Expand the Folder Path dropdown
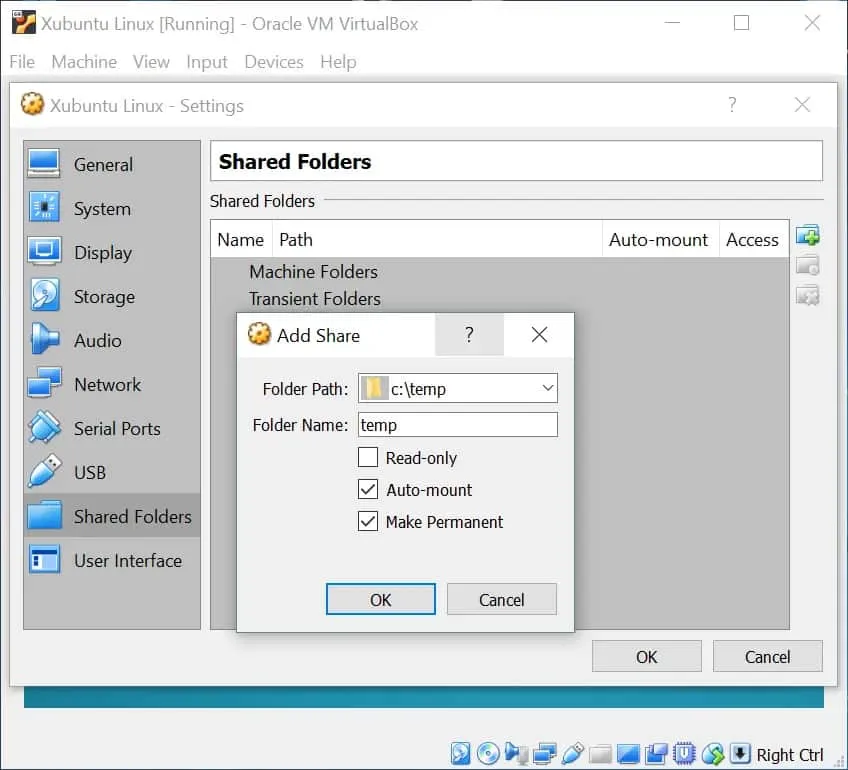The height and width of the screenshot is (770, 848). pyautogui.click(x=547, y=389)
